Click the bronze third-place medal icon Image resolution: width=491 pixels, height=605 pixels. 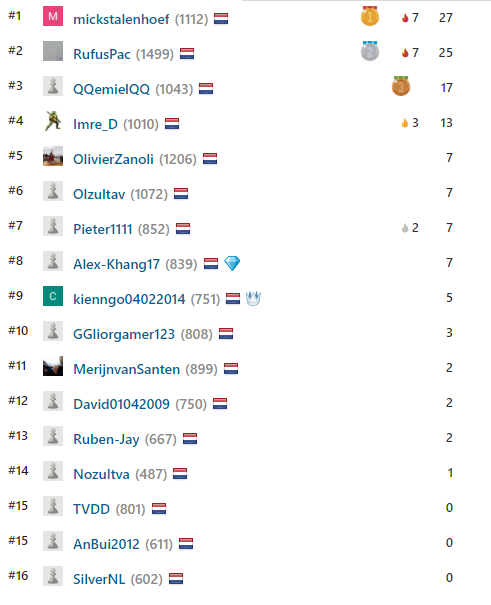[x=401, y=86]
